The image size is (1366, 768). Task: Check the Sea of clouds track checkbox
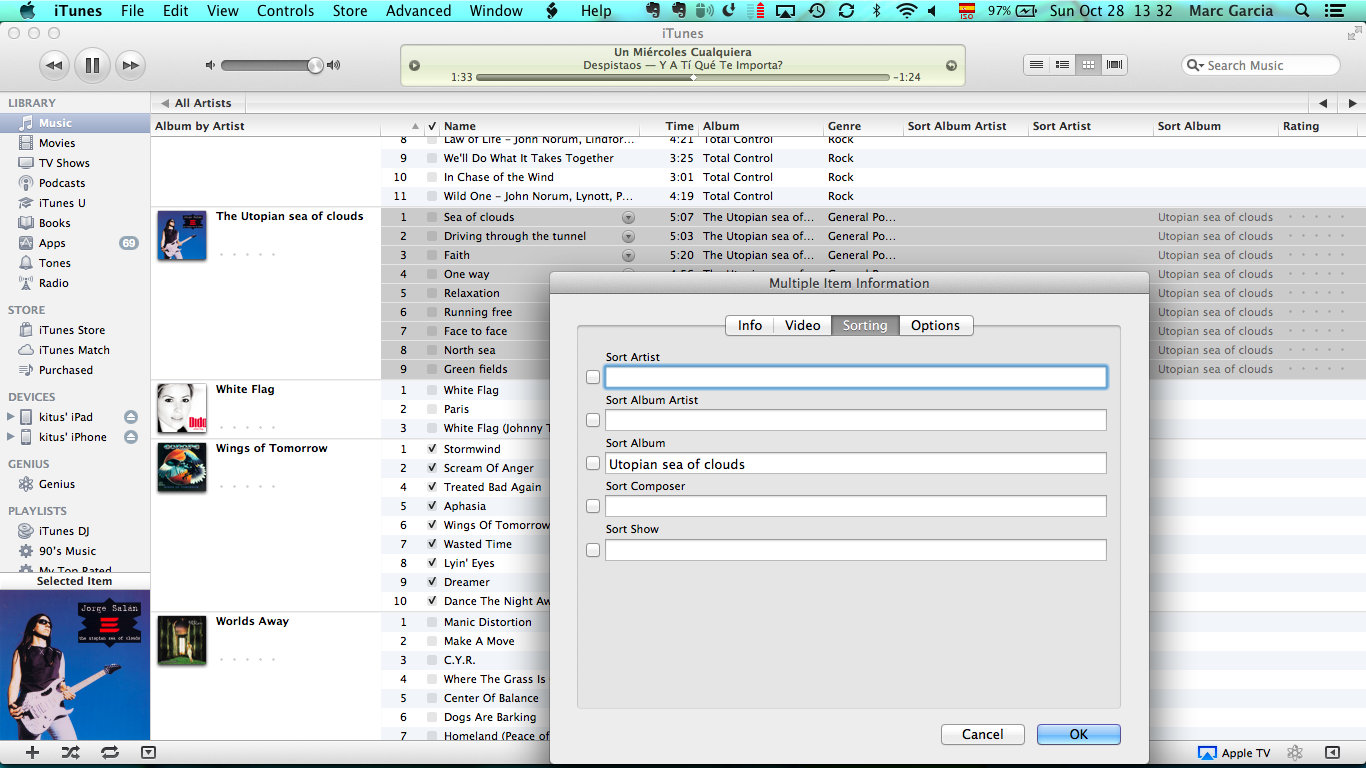[x=432, y=217]
